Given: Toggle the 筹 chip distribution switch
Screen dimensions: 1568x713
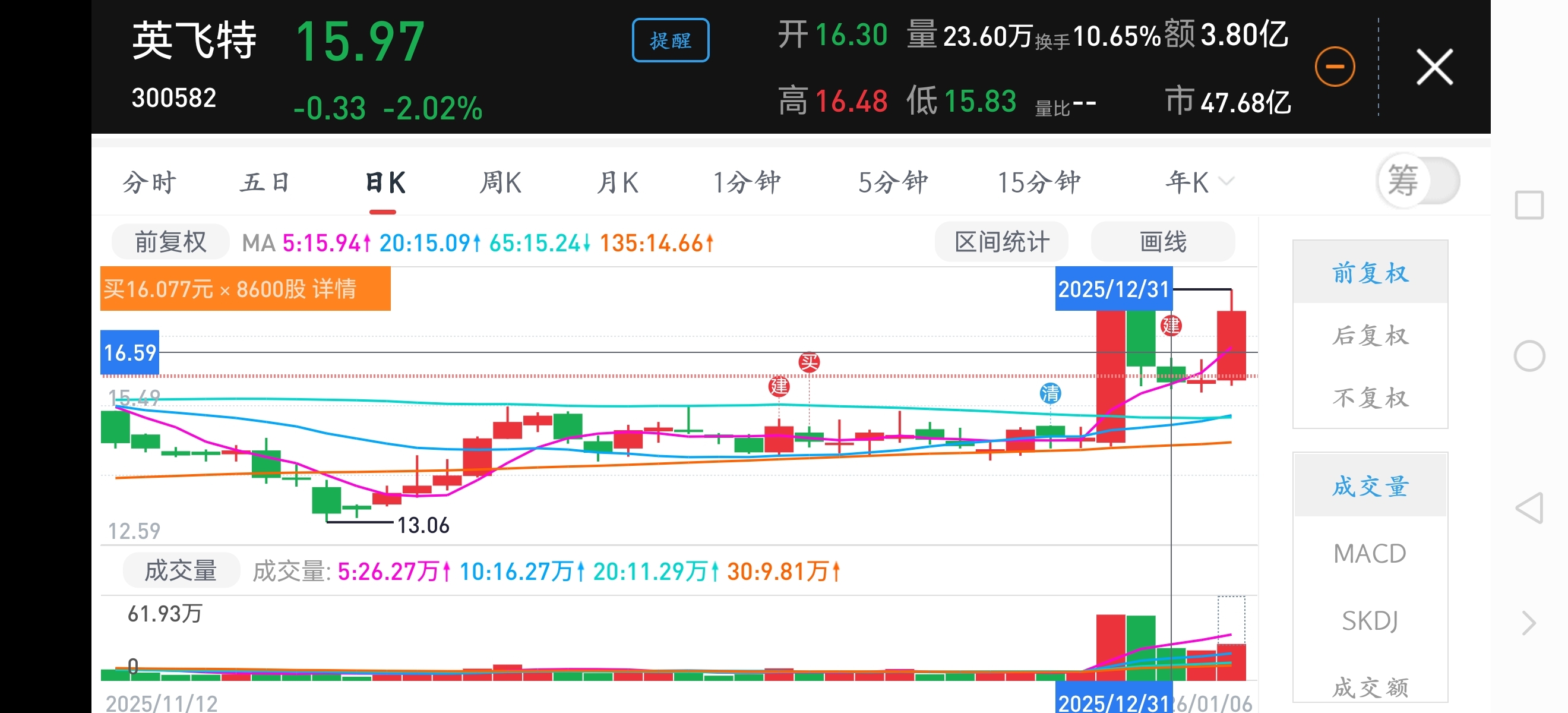Looking at the screenshot, I should tap(1418, 181).
